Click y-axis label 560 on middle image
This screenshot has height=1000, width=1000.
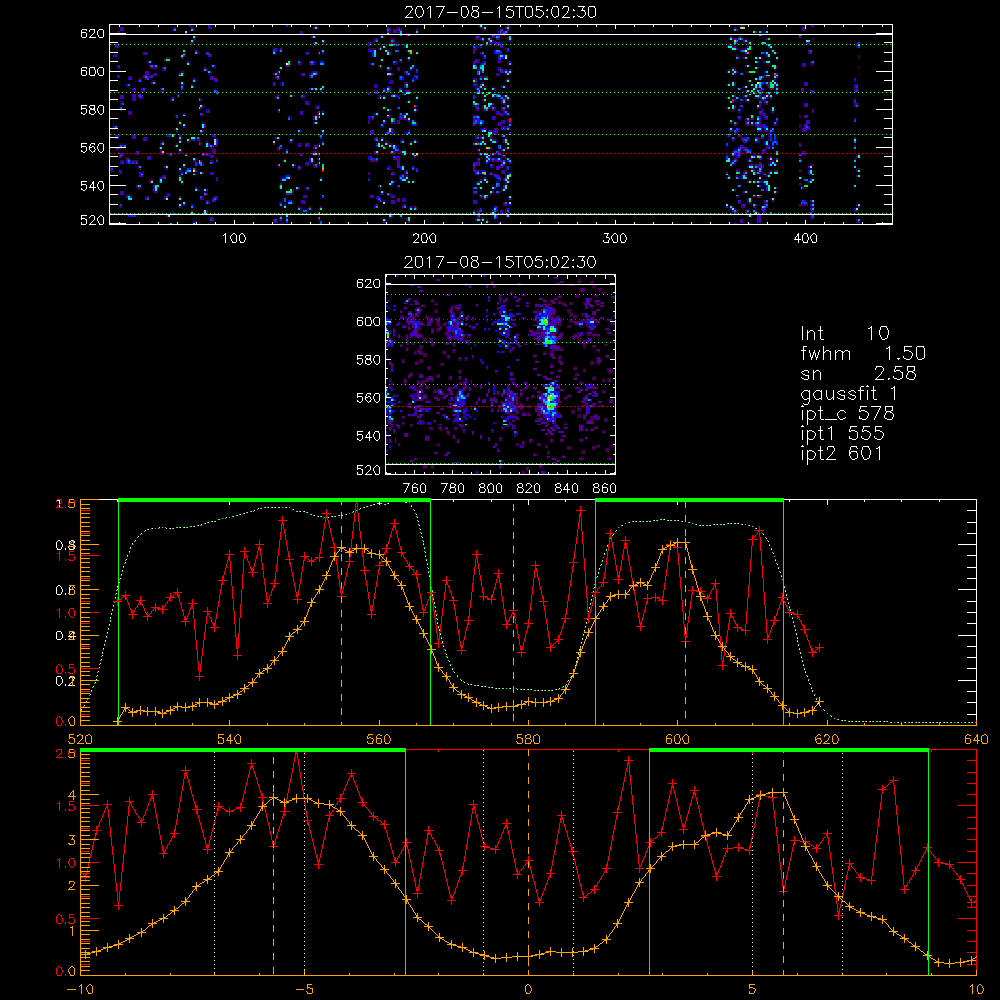(x=369, y=398)
